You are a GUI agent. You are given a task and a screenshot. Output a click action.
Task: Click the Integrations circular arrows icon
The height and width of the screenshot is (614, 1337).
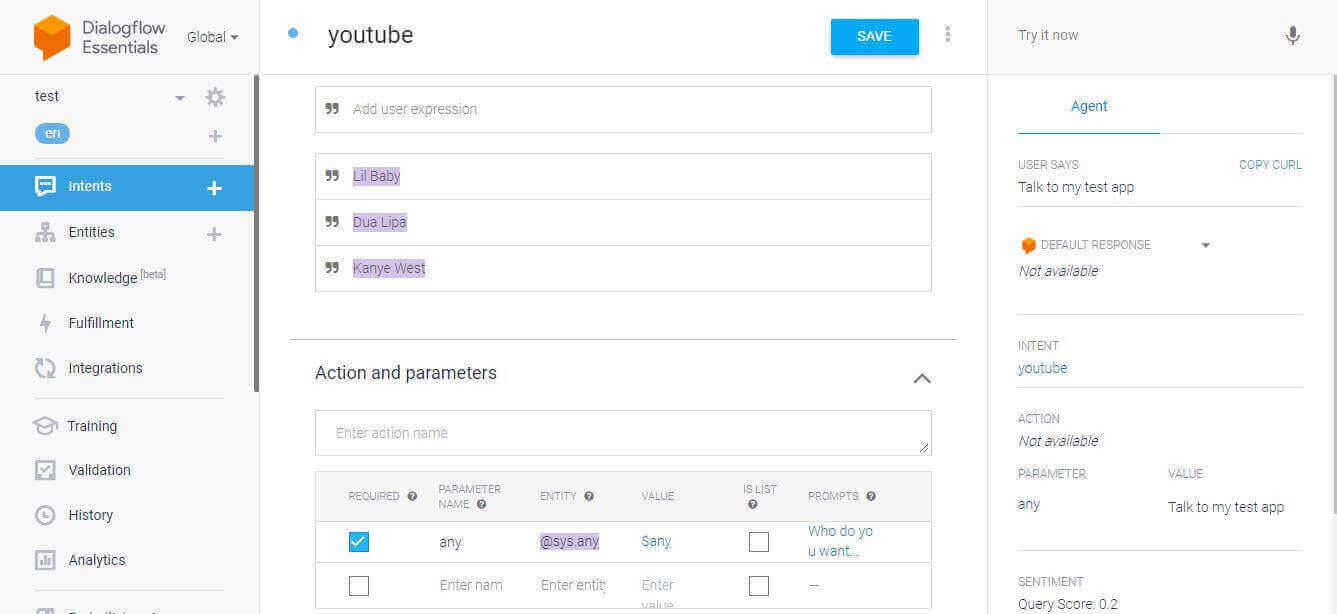pos(45,368)
